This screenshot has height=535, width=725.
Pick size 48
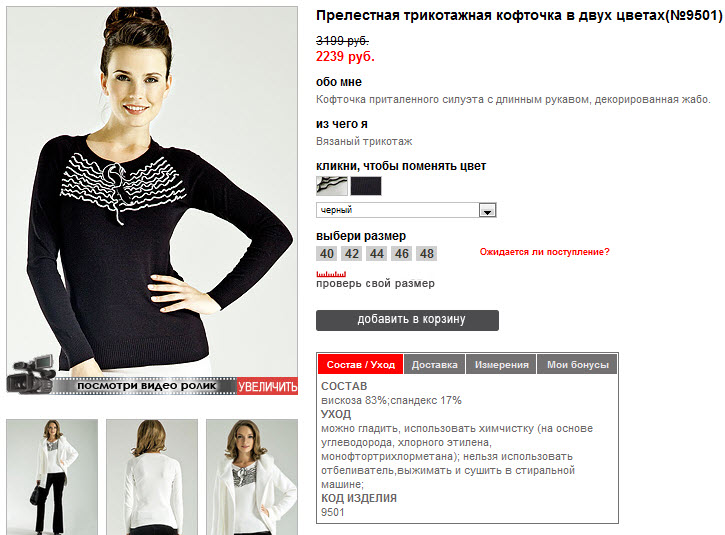point(426,253)
